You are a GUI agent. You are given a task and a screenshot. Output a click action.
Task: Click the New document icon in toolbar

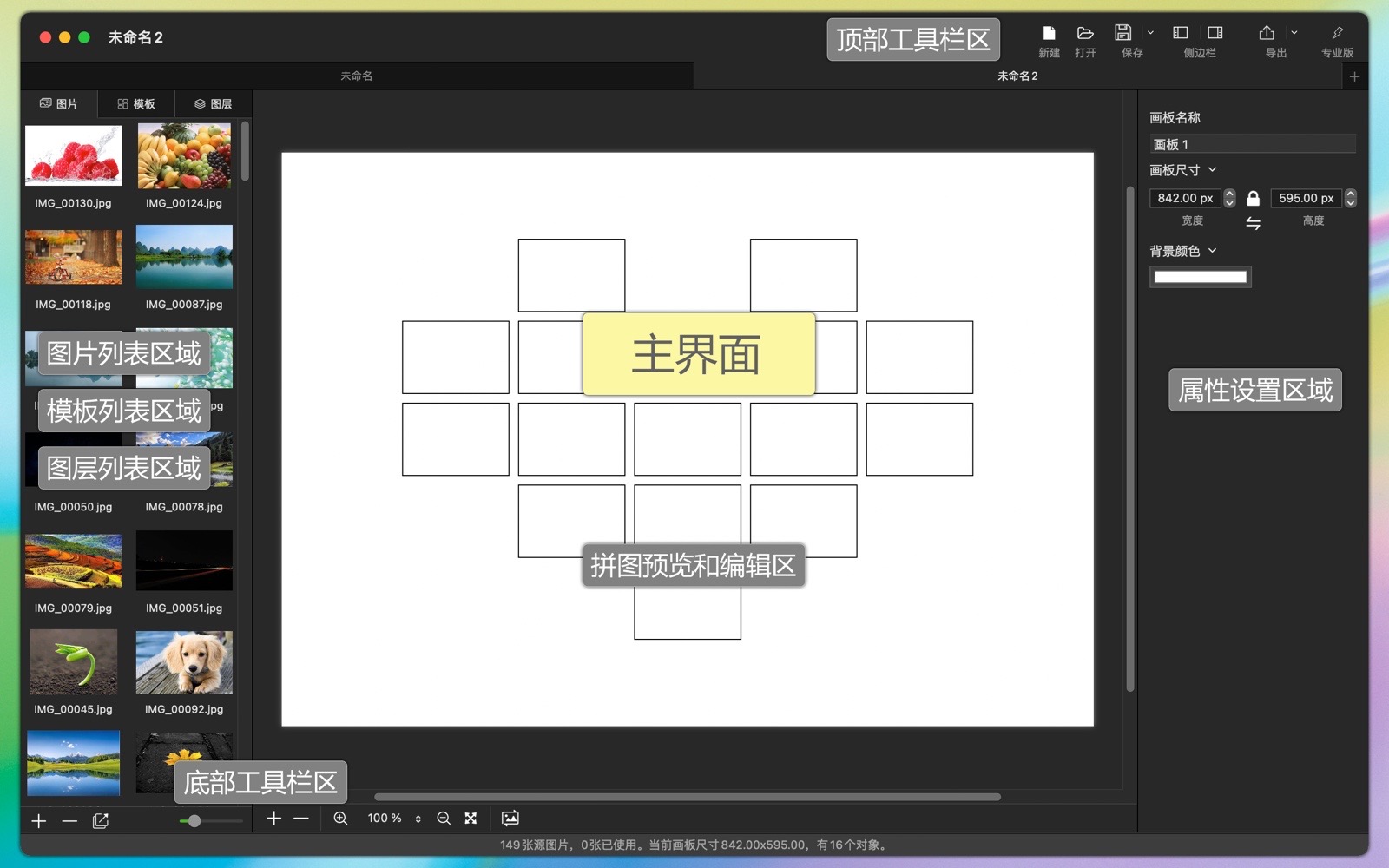click(1049, 33)
